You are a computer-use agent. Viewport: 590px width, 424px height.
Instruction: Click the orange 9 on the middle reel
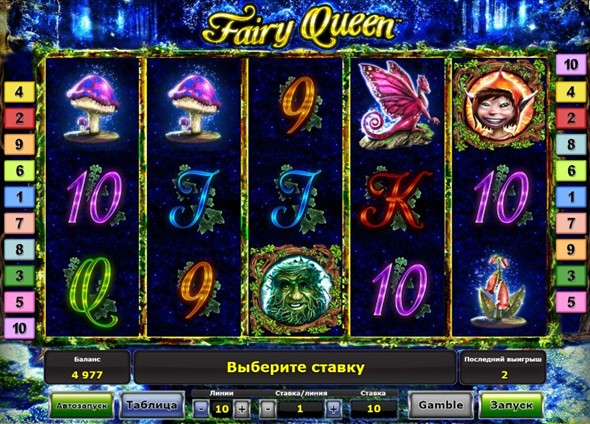pyautogui.click(x=299, y=105)
